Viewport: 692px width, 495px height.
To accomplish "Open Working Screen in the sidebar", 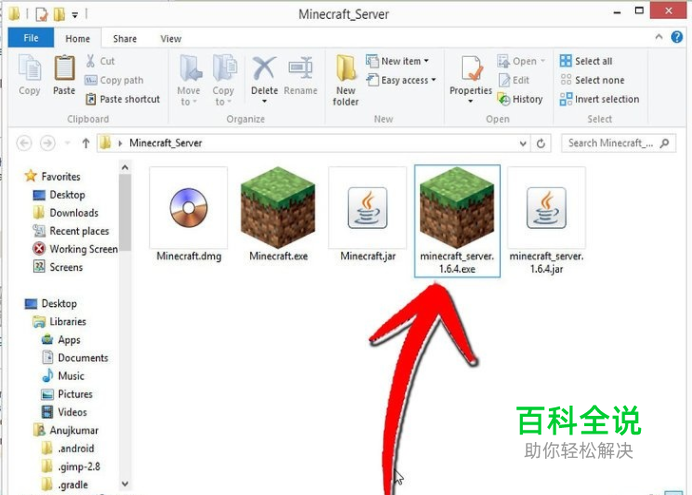I will coord(75,249).
